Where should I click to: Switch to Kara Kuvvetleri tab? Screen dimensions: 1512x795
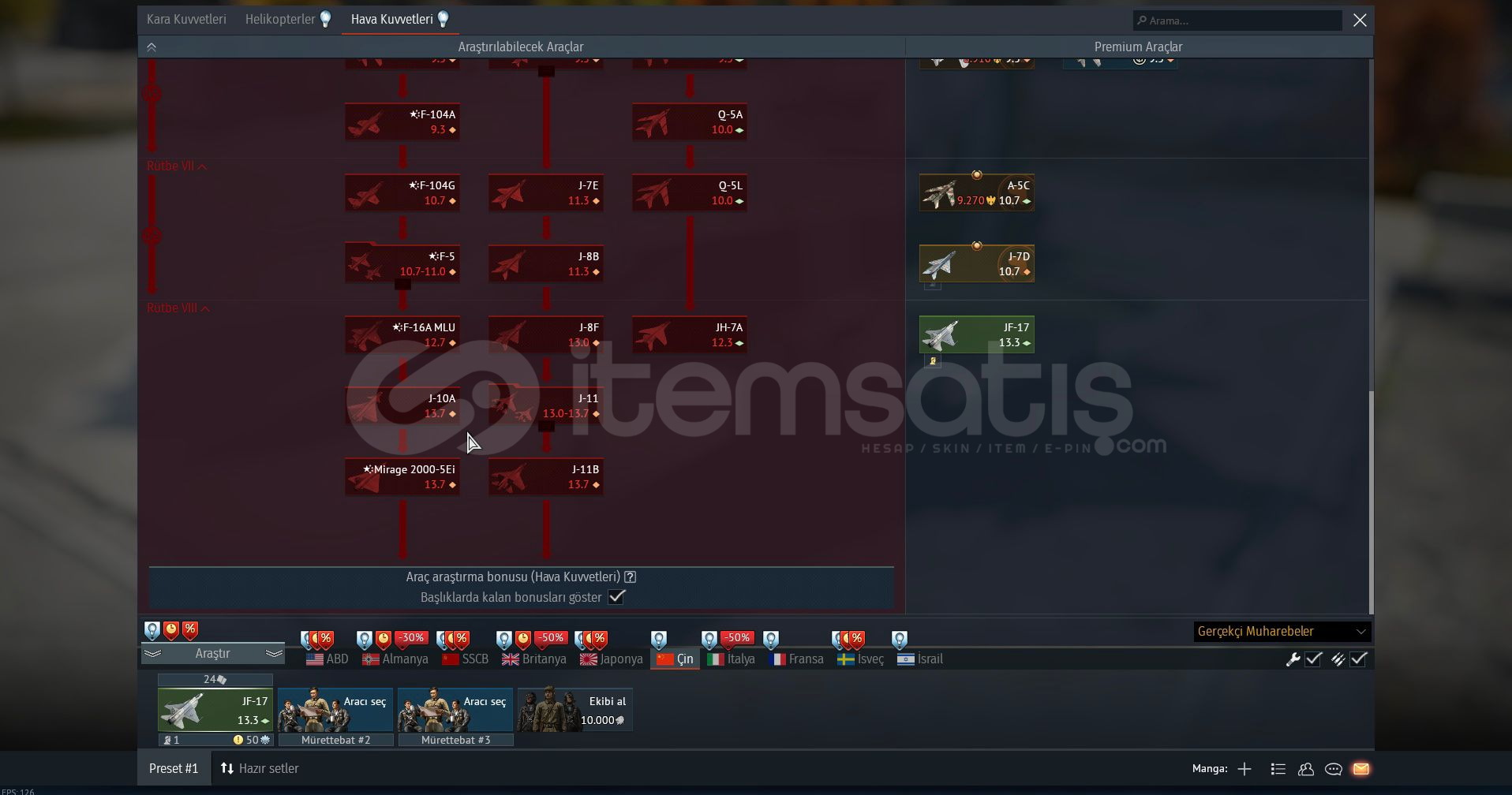186,19
